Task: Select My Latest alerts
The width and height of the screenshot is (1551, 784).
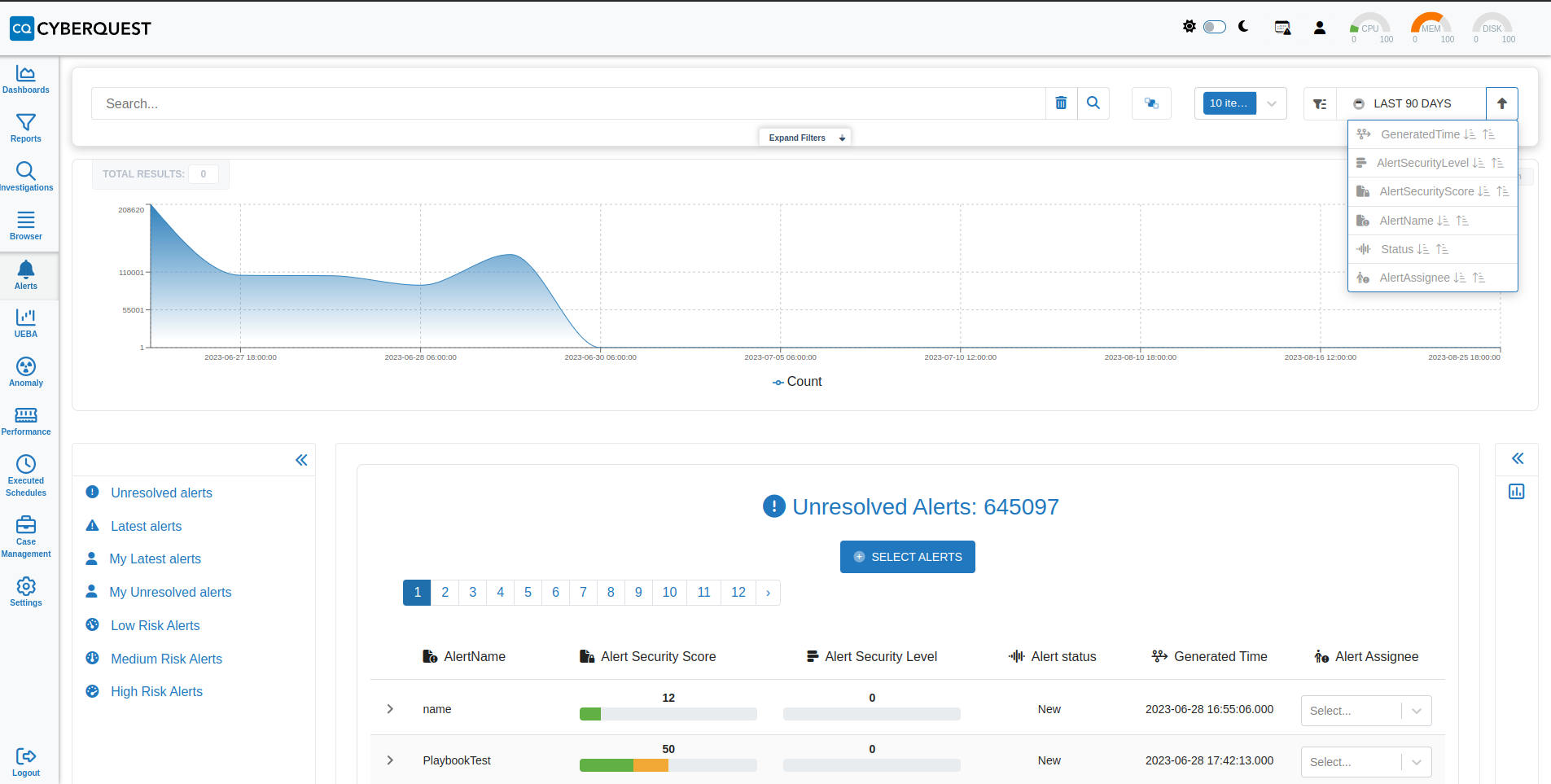Action: pyautogui.click(x=155, y=558)
